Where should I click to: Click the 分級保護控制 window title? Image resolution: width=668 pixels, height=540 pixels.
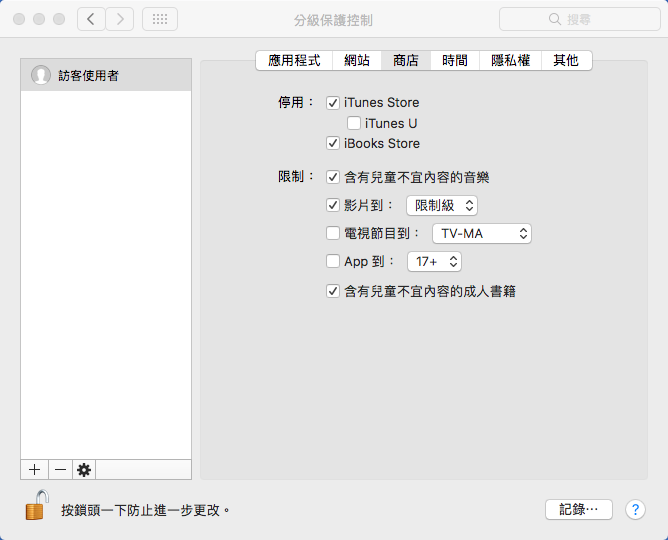333,20
